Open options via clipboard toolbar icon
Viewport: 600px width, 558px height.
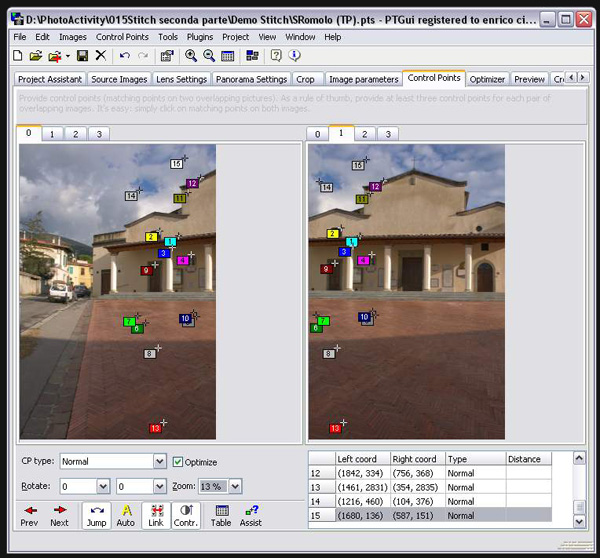pyautogui.click(x=167, y=56)
